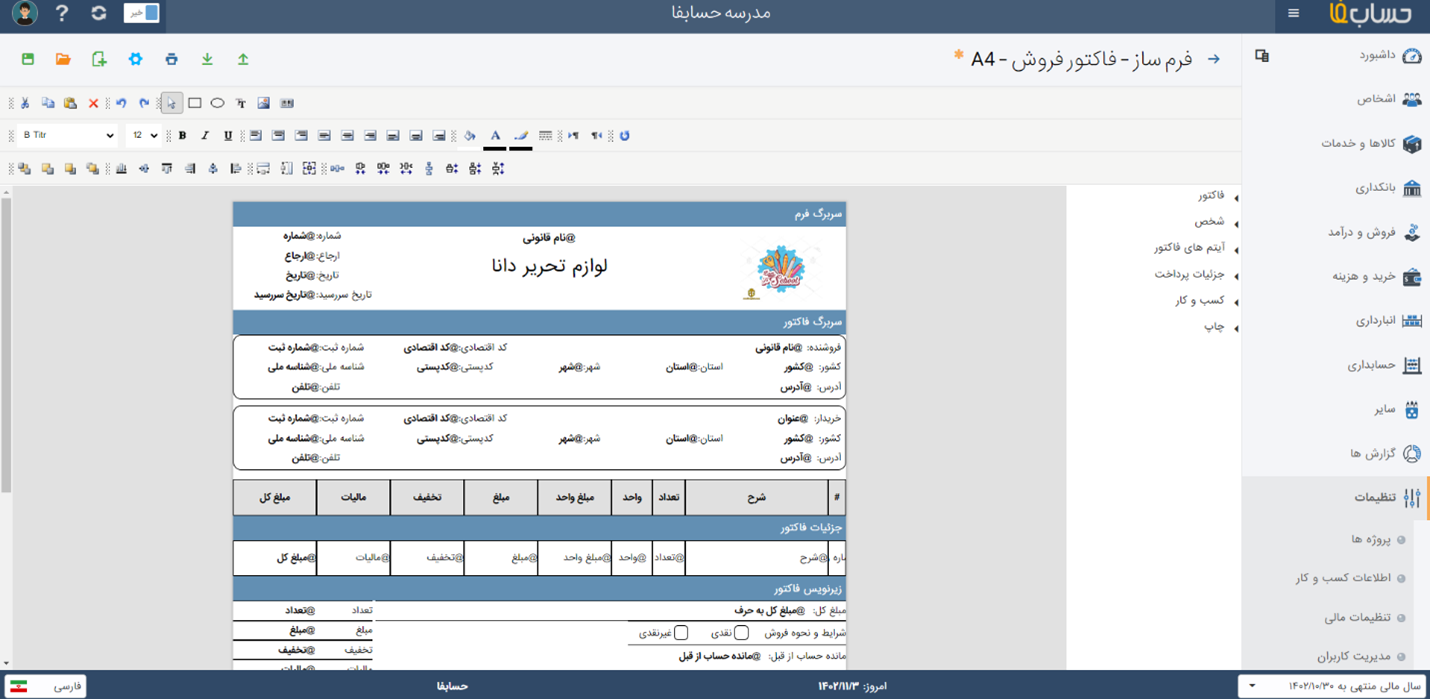
Task: Toggle bold text formatting
Action: pos(182,136)
